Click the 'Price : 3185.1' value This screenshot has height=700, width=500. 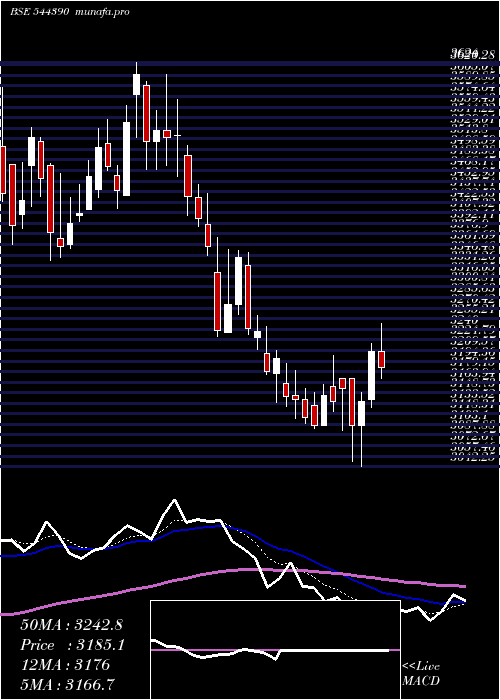(72, 645)
